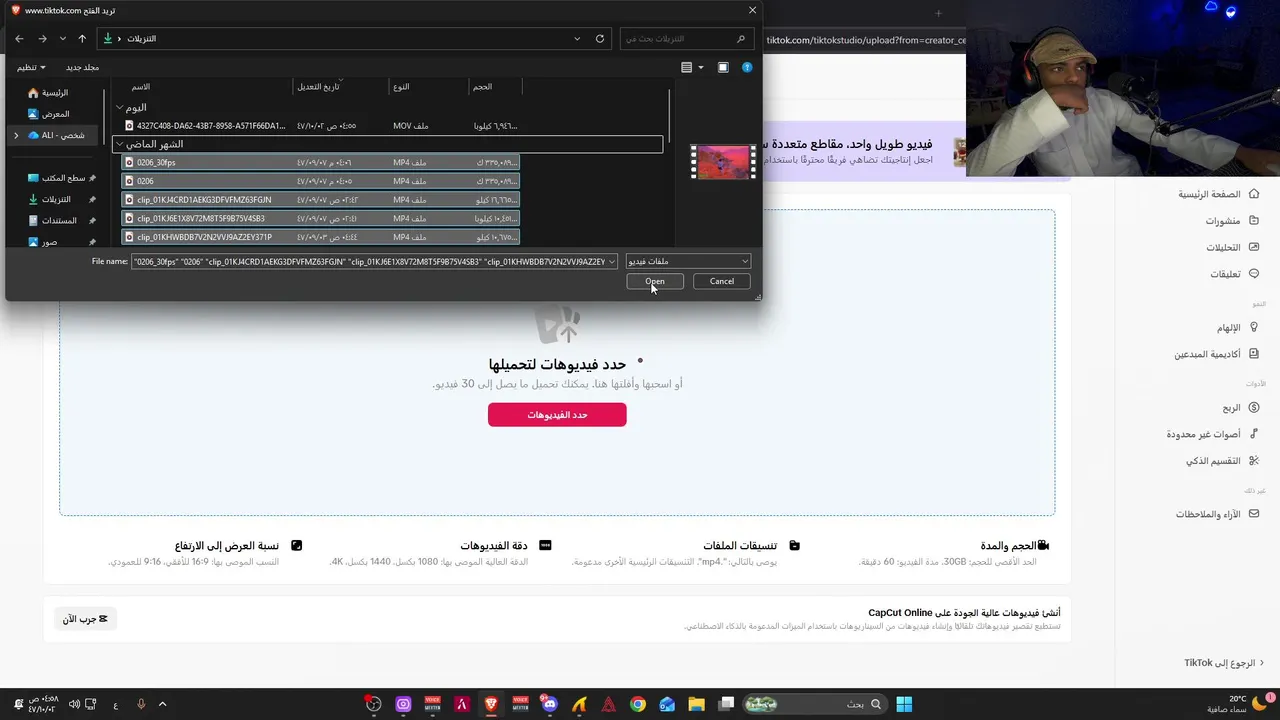Expand the File name history dropdown

pos(612,261)
